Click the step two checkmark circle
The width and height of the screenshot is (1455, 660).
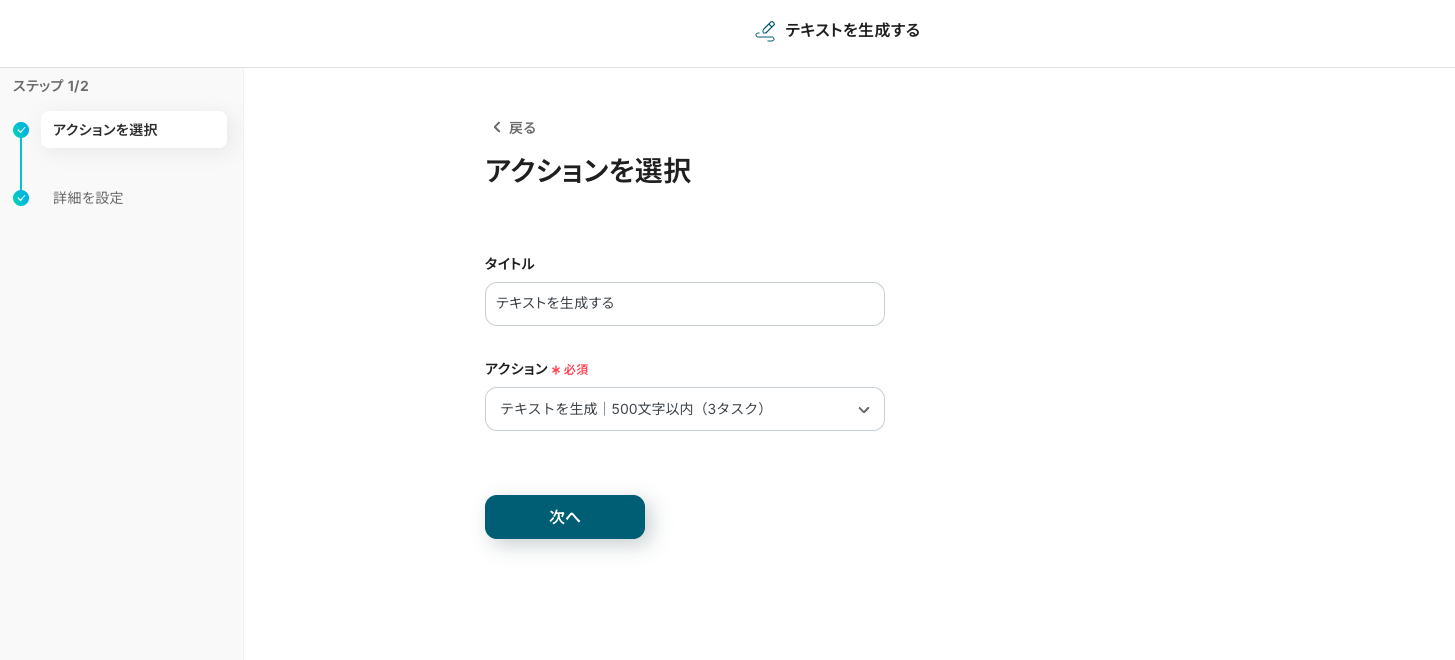click(21, 198)
